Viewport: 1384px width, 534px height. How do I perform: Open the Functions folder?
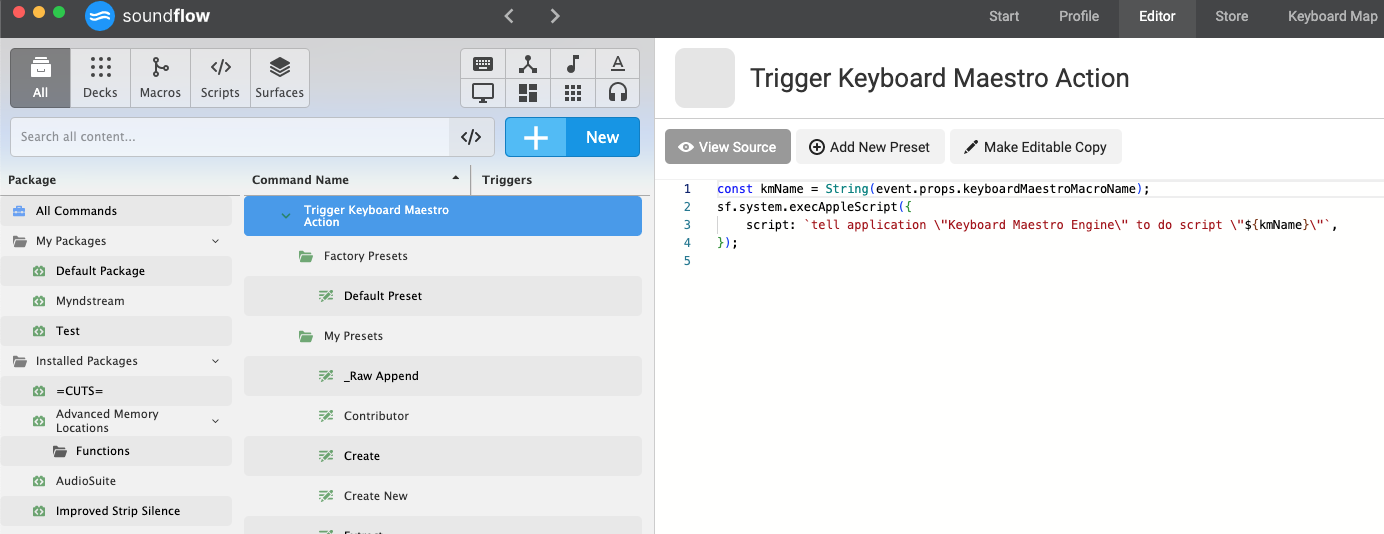point(116,451)
